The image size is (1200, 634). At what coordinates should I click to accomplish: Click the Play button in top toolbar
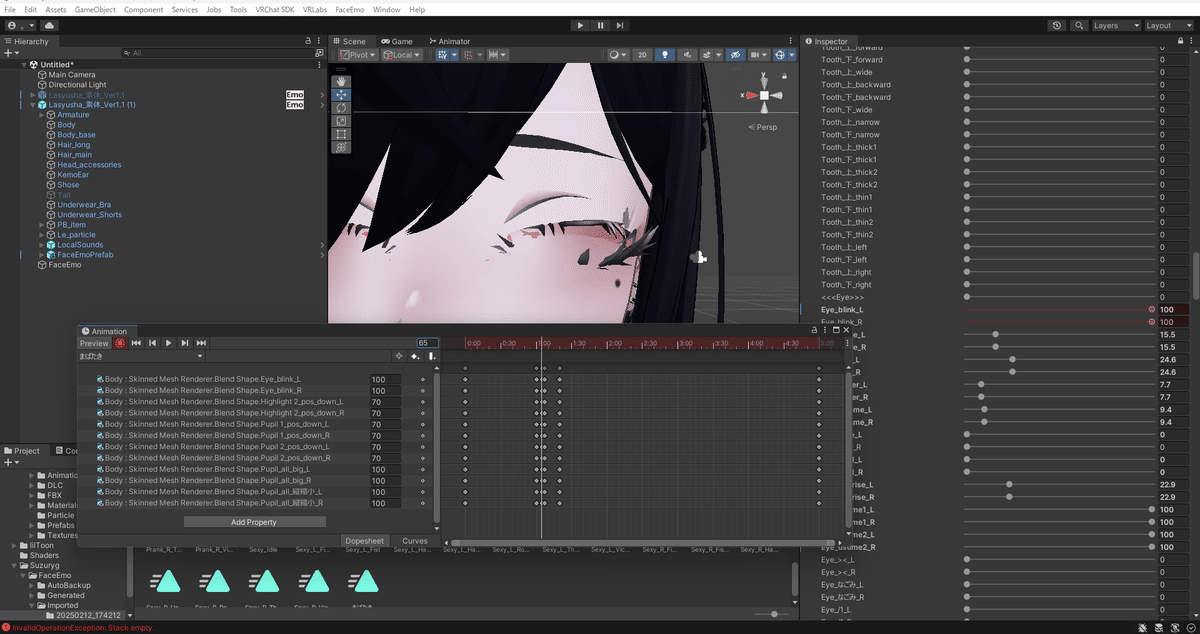tap(581, 25)
